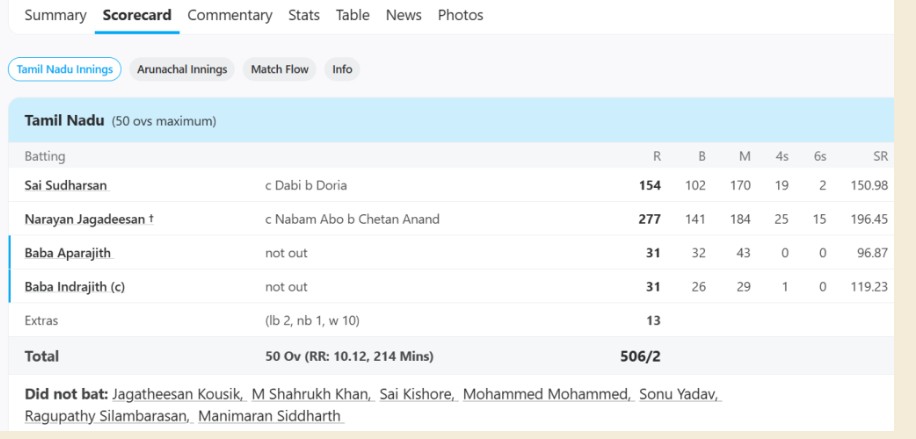Screen dimensions: 916x439
Task: Open Sai Sudharsan's player profile
Action: pyautogui.click(x=67, y=185)
